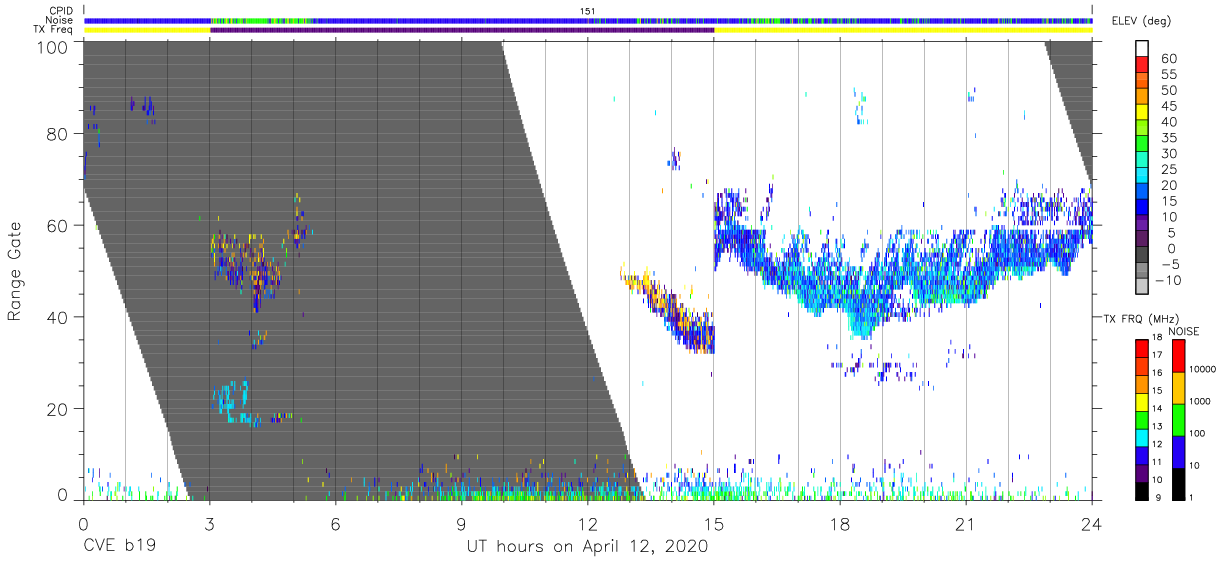Click Range Gate axis tick 60
This screenshot has height=567, width=1228.
coord(57,226)
